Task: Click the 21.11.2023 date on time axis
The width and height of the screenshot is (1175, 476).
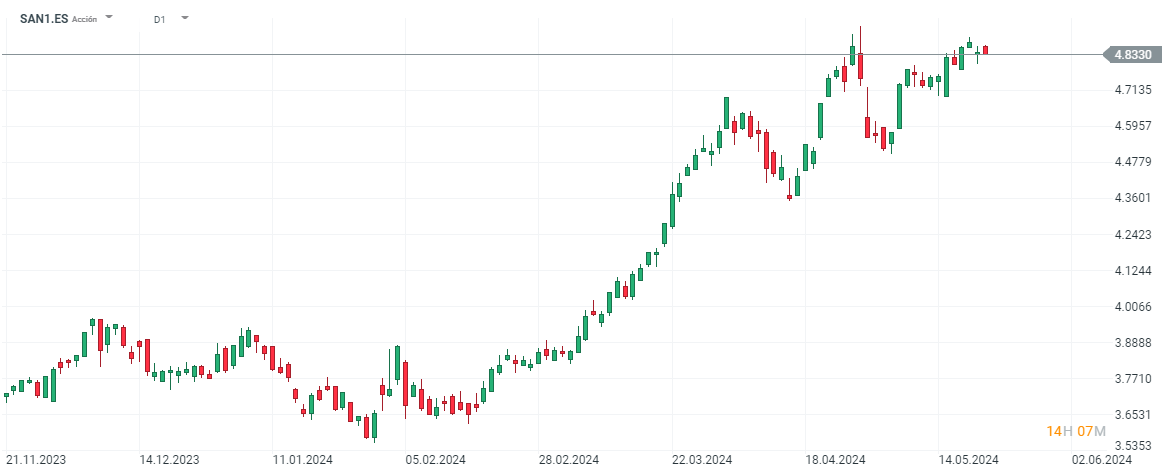Action: [36, 460]
